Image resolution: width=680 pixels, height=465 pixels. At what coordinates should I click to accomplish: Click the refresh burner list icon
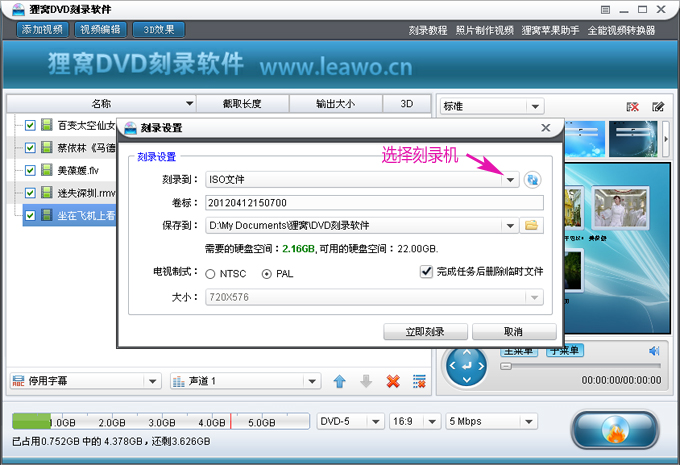pos(532,180)
